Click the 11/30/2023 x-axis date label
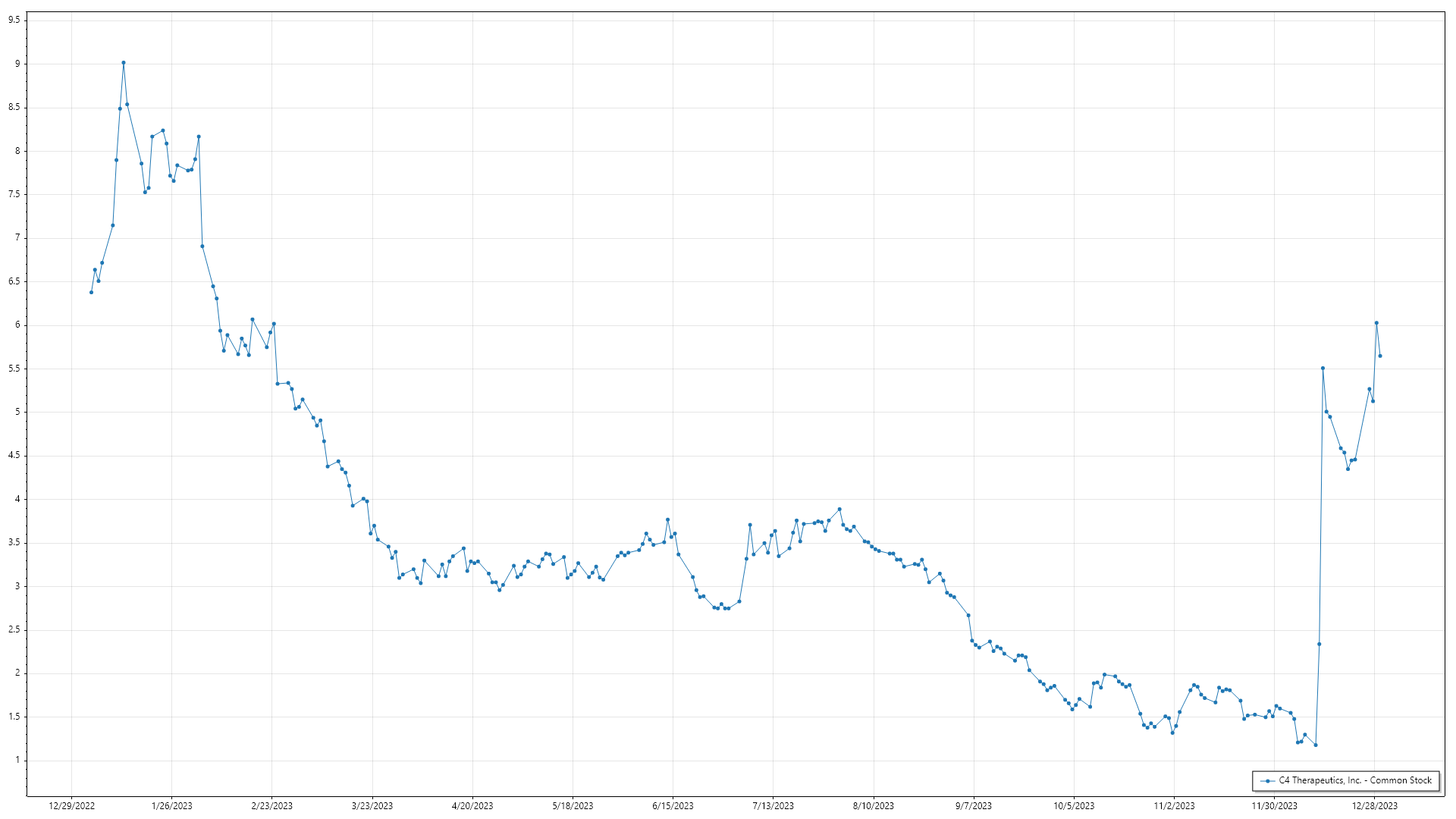Image resolution: width=1456 pixels, height=819 pixels. 1274,806
